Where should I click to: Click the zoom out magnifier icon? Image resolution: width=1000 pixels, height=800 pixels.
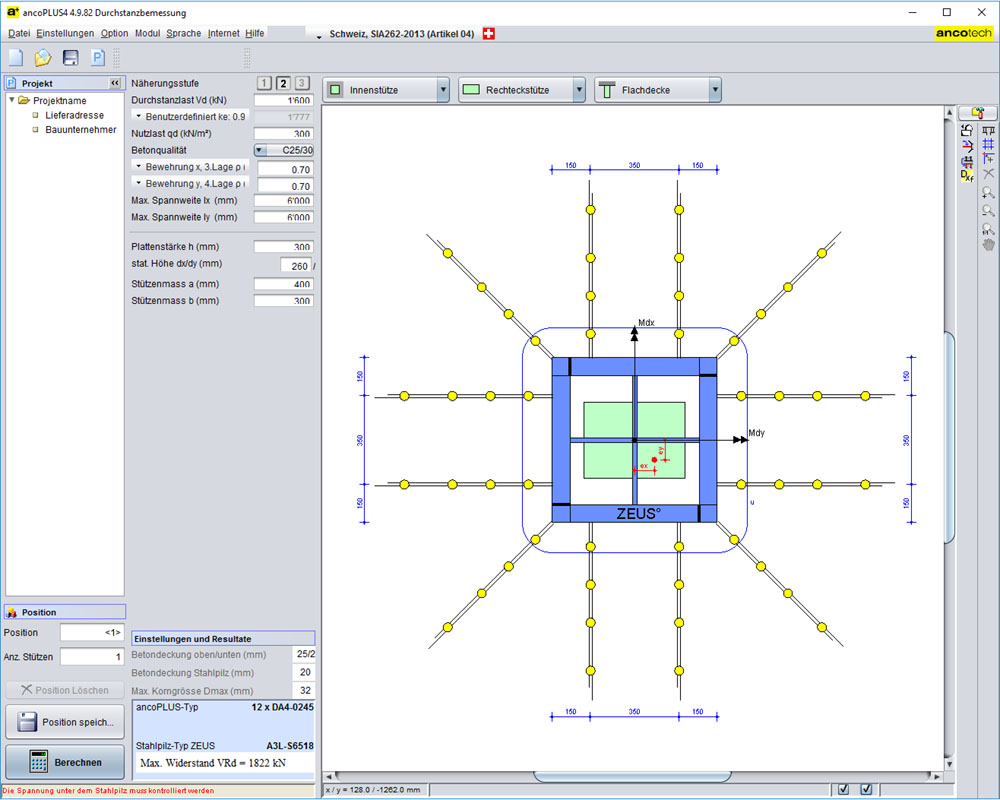[988, 211]
